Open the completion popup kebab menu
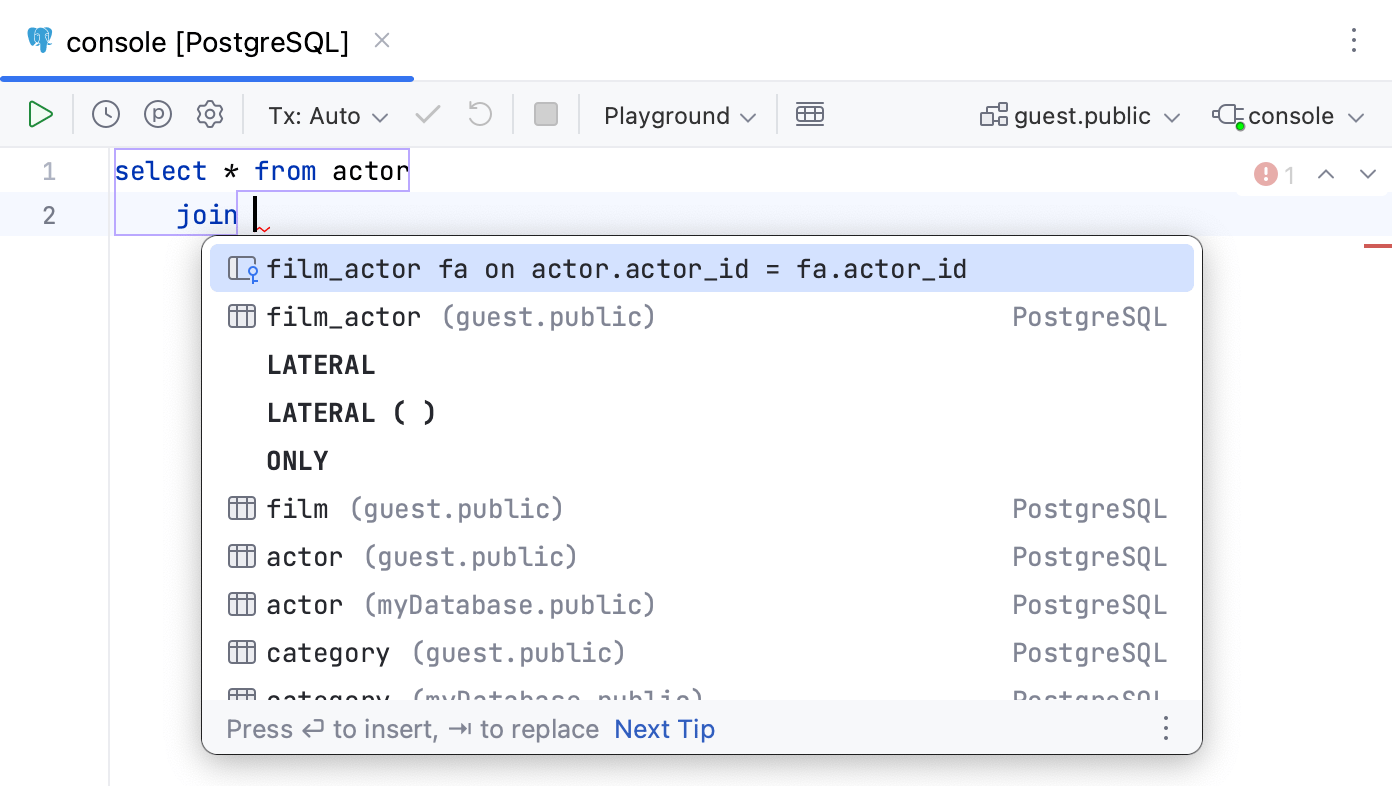This screenshot has width=1392, height=786. [x=1165, y=729]
